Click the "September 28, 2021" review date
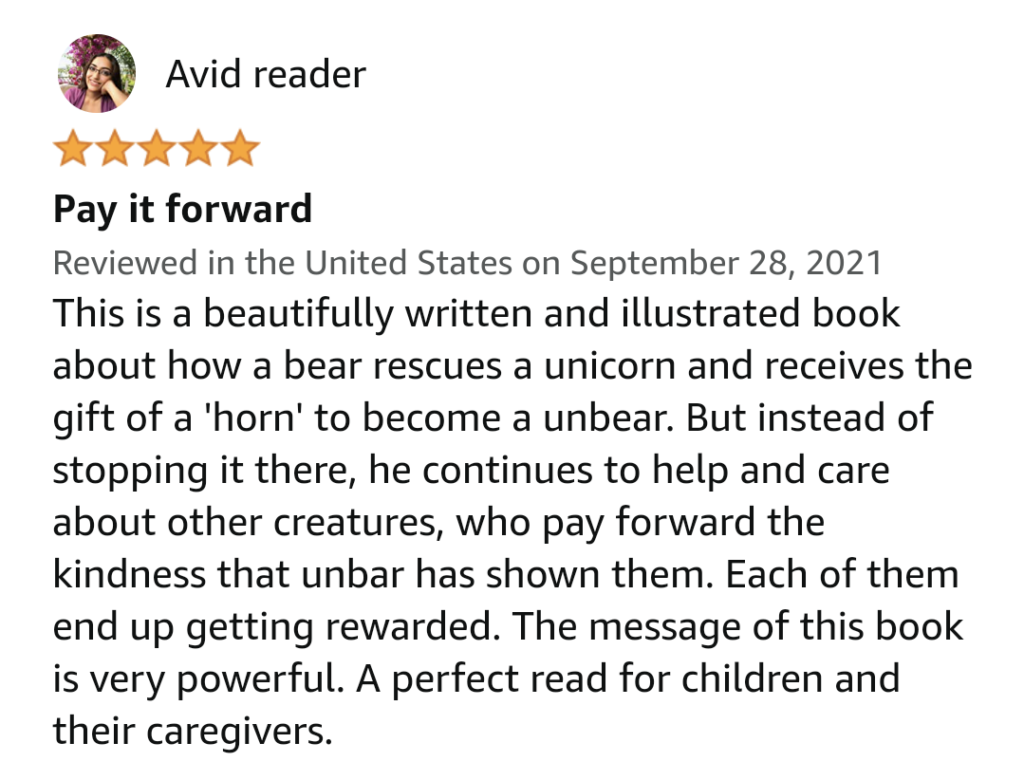This screenshot has width=1024, height=780. tap(727, 262)
